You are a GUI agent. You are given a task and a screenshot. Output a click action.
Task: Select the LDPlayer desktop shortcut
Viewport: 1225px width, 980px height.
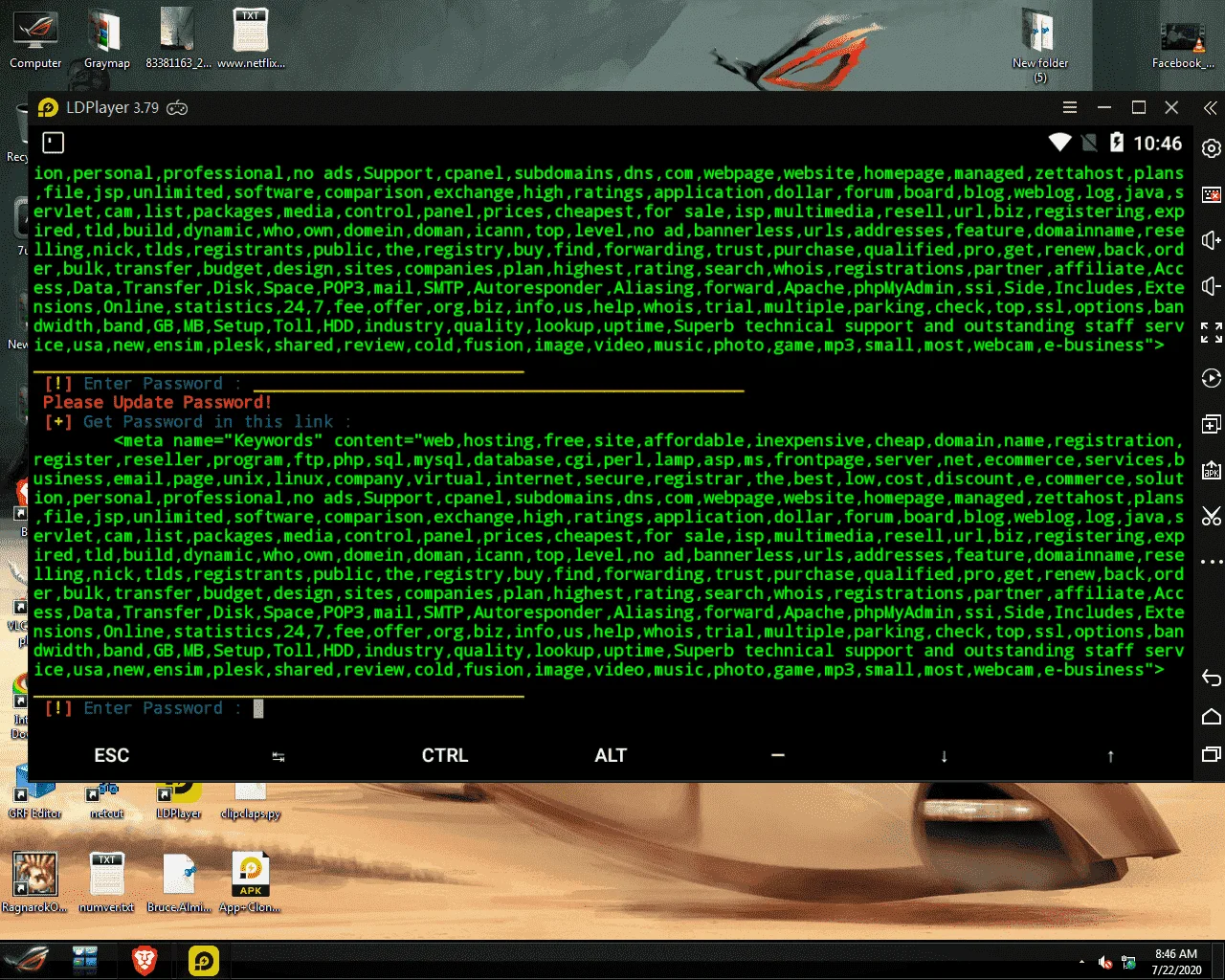click(x=178, y=802)
